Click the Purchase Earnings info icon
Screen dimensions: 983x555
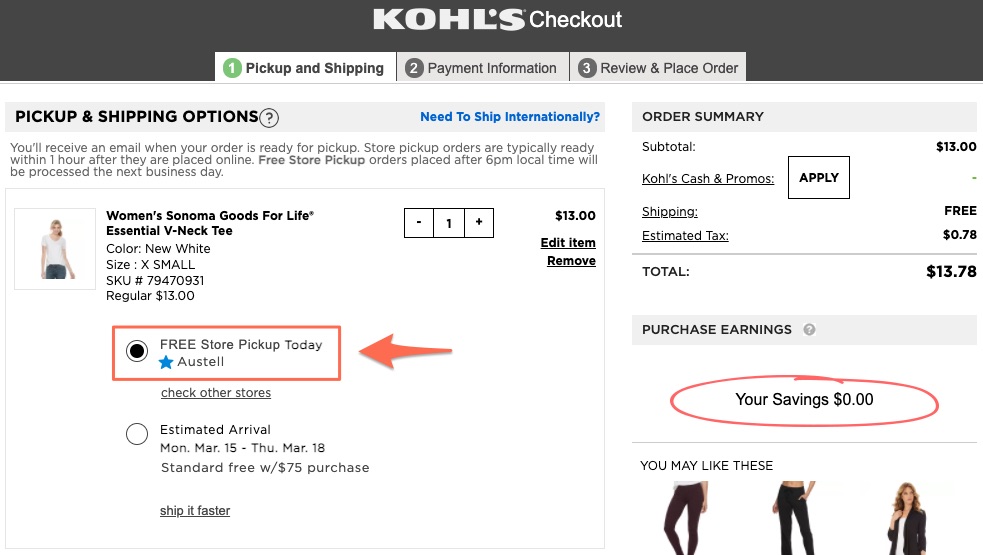point(809,330)
